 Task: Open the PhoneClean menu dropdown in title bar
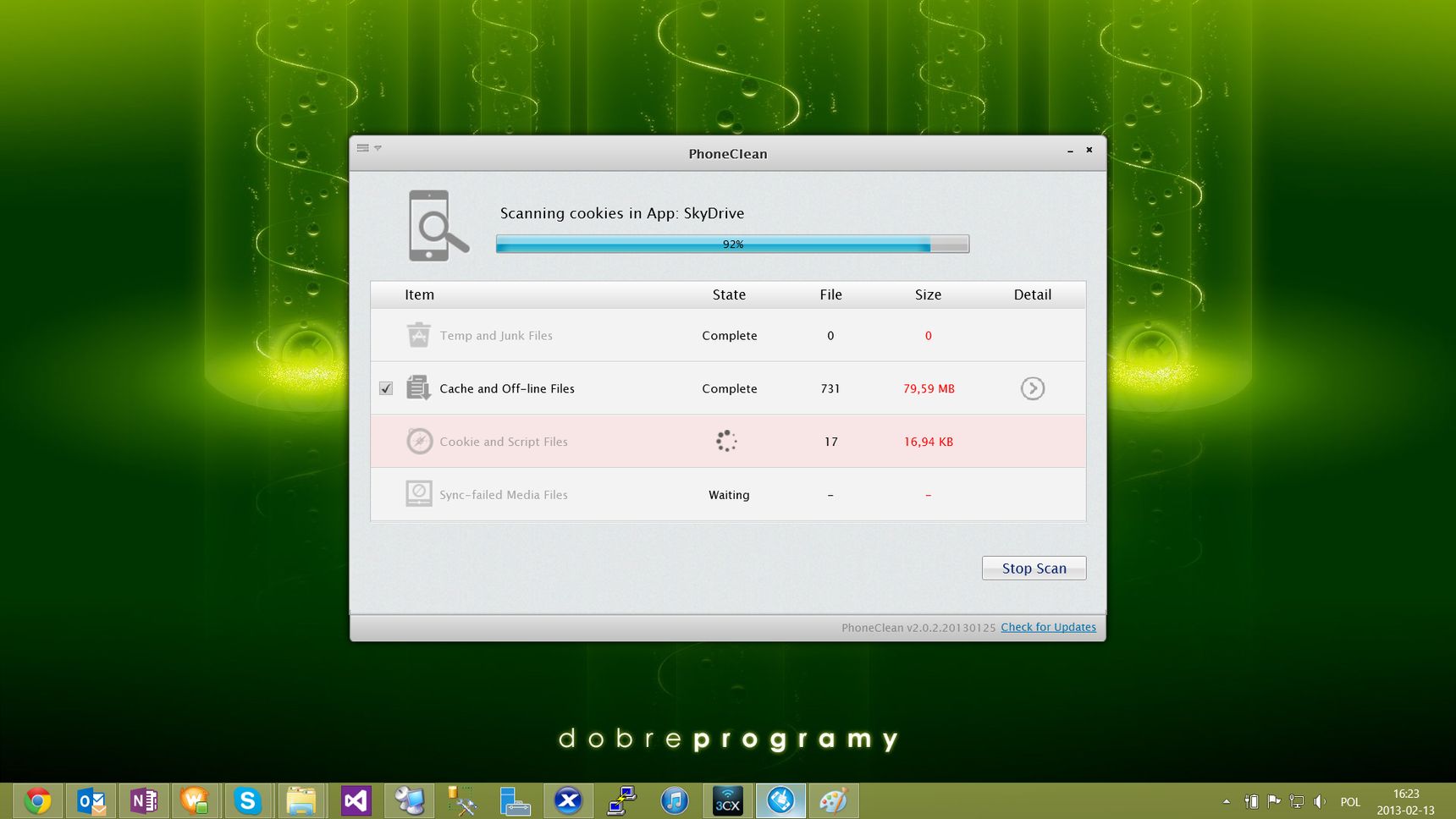click(x=369, y=148)
